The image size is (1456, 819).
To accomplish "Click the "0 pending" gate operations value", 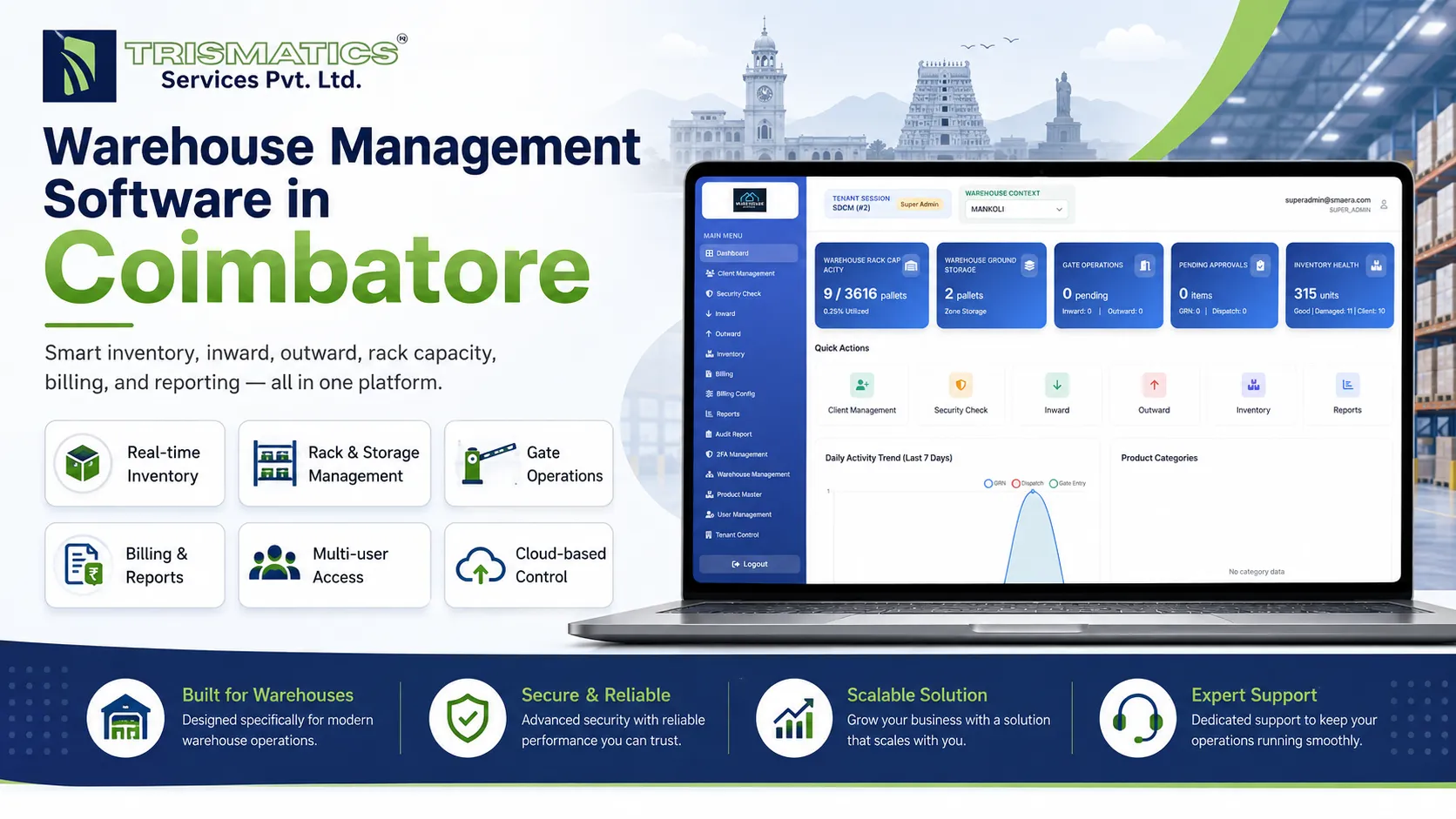I will coord(1085,294).
